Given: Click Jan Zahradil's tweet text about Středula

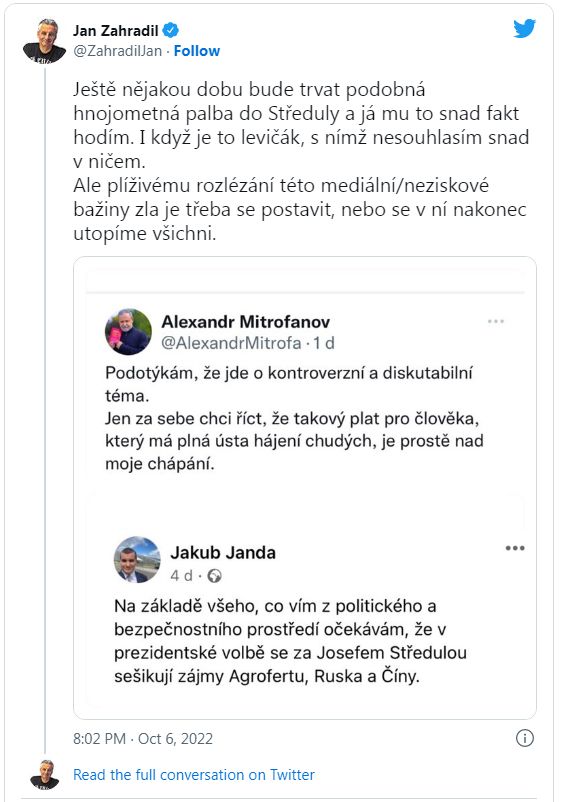Looking at the screenshot, I should click(301, 161).
